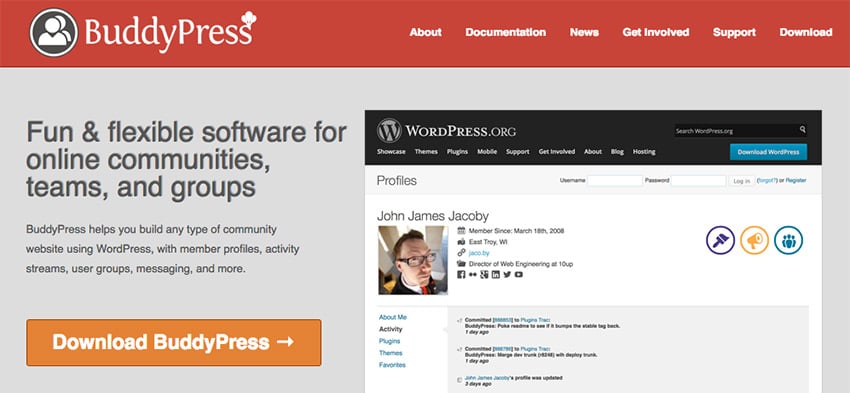Click the Register link
850x393 pixels.
[796, 181]
